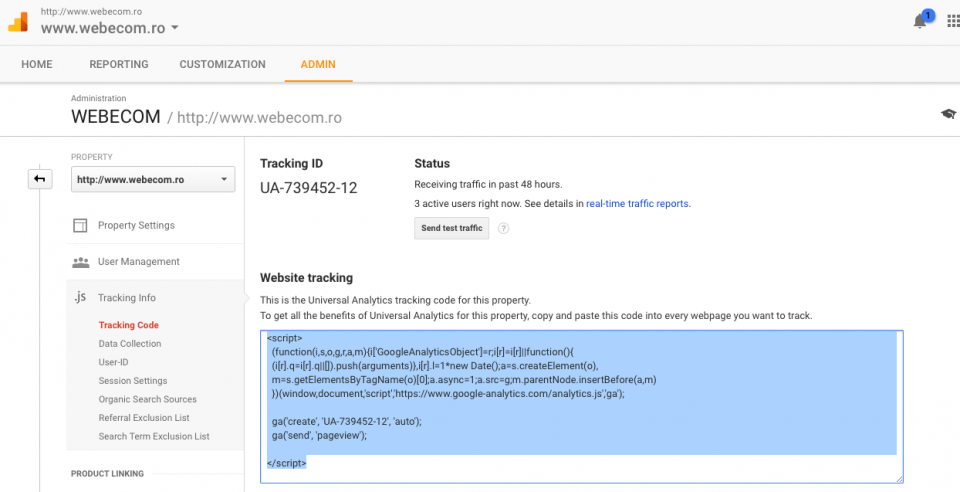Open the Google apps grid
This screenshot has height=492, width=960.
[951, 21]
